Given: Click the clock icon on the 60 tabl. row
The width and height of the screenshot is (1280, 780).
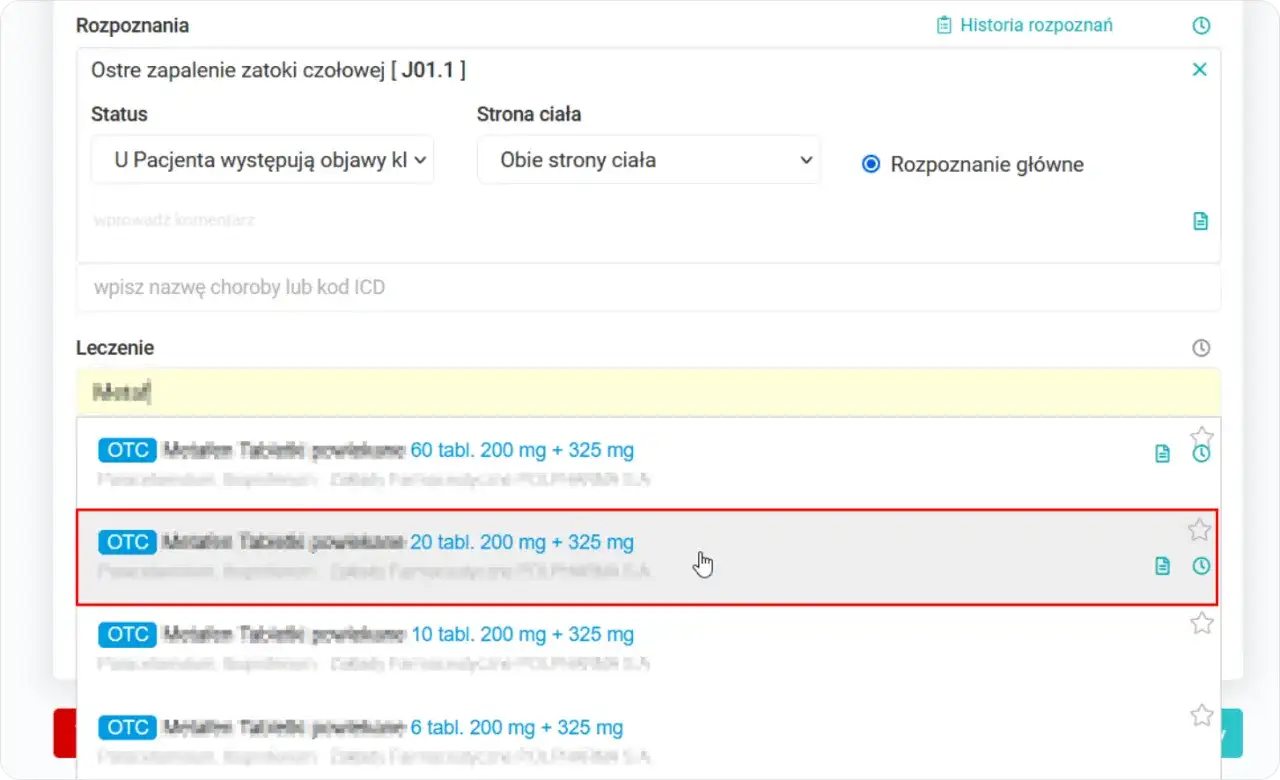Looking at the screenshot, I should coord(1201,454).
